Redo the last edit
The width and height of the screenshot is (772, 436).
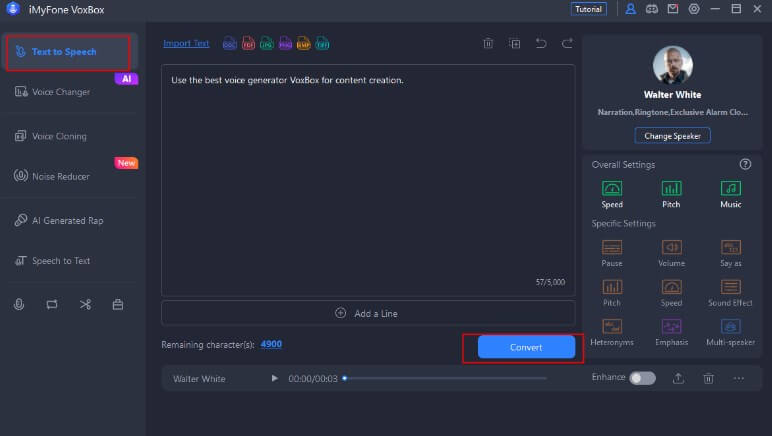[x=567, y=43]
